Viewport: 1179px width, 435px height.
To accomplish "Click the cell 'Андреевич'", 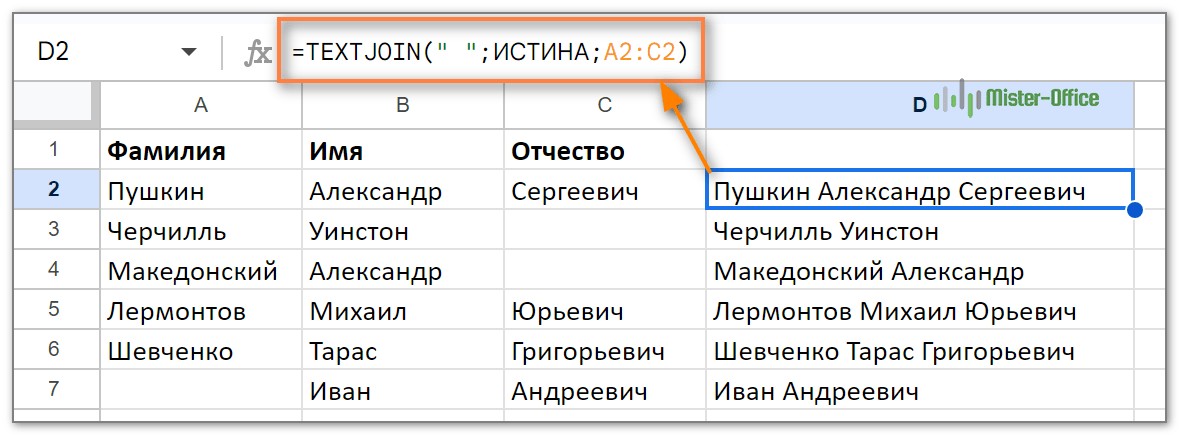I will (x=605, y=390).
